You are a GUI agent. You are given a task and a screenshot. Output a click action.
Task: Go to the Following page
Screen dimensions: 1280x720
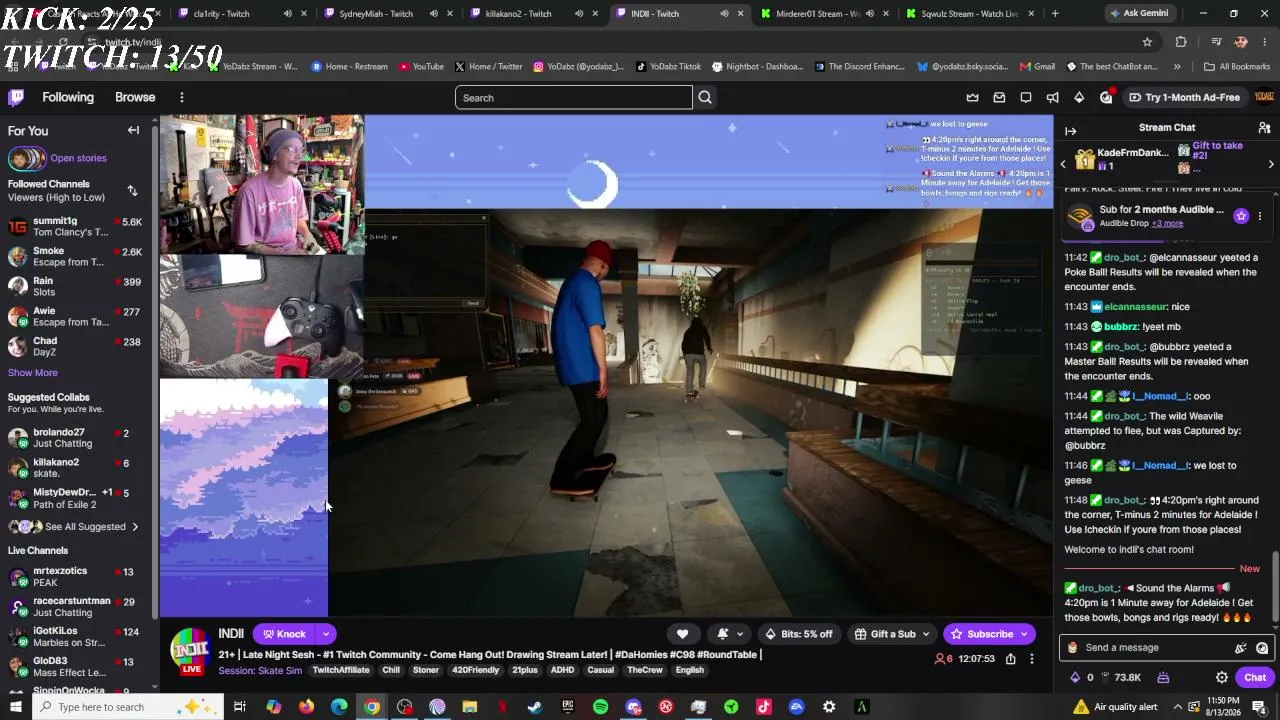(68, 97)
